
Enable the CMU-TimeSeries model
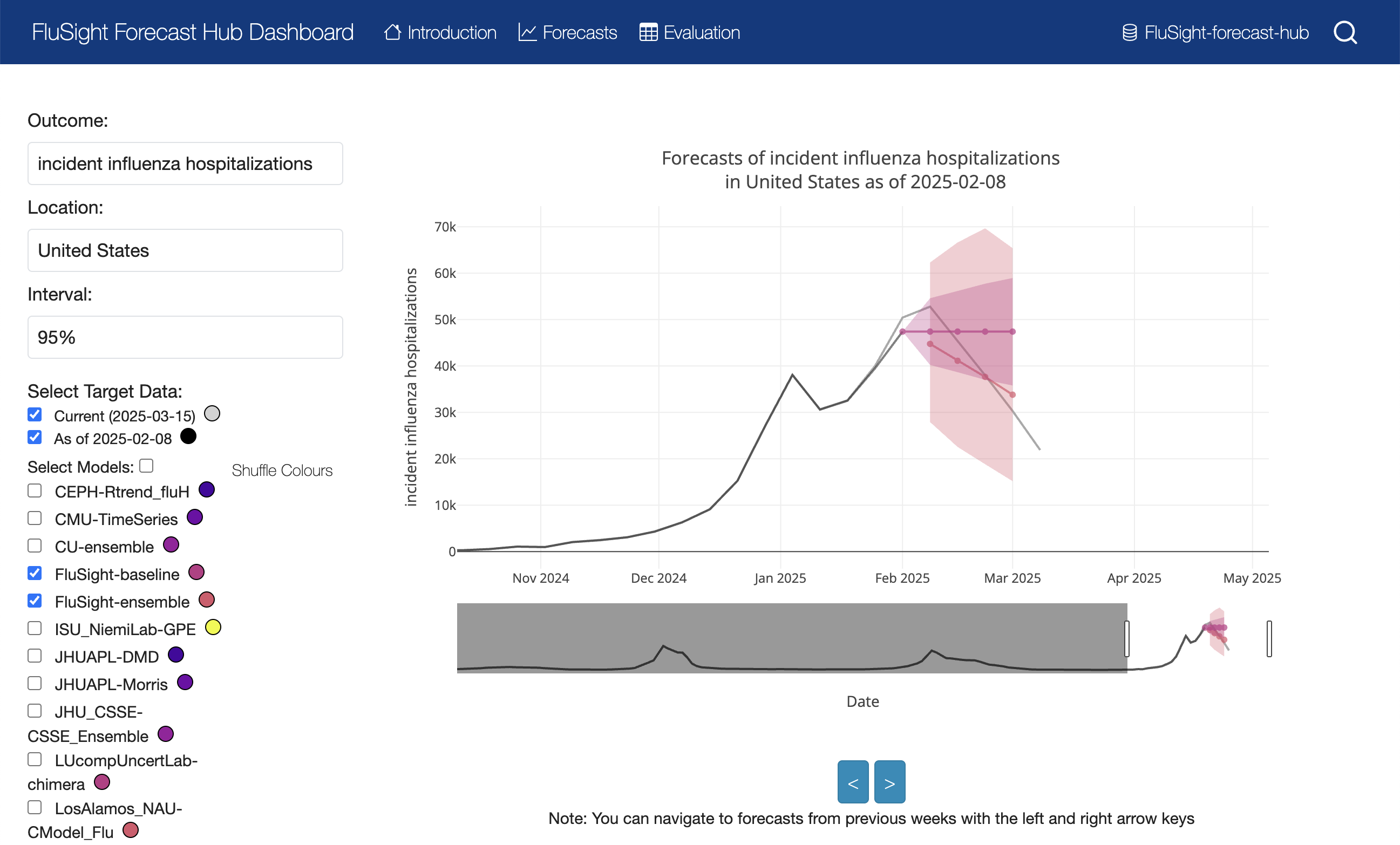pos(35,518)
